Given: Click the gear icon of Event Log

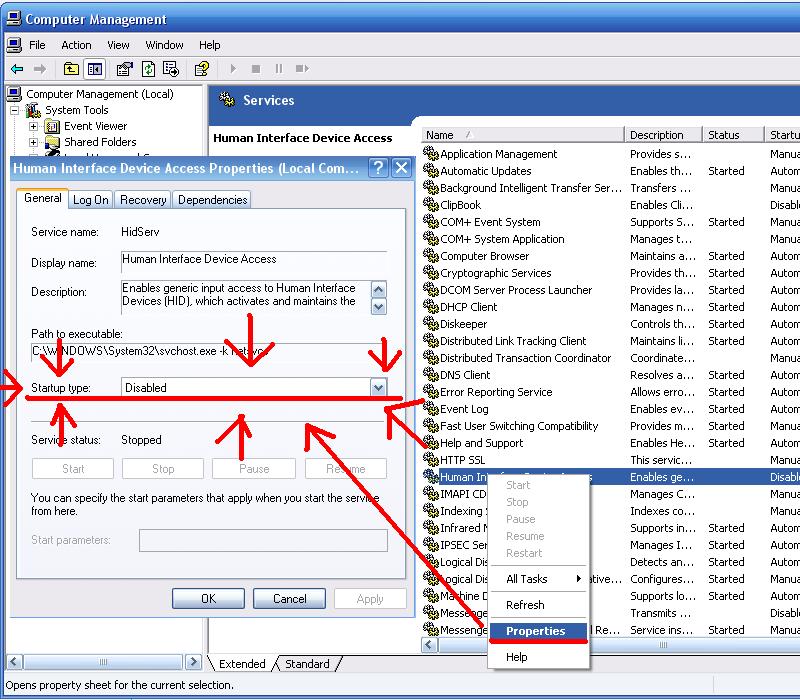Looking at the screenshot, I should pyautogui.click(x=431, y=408).
